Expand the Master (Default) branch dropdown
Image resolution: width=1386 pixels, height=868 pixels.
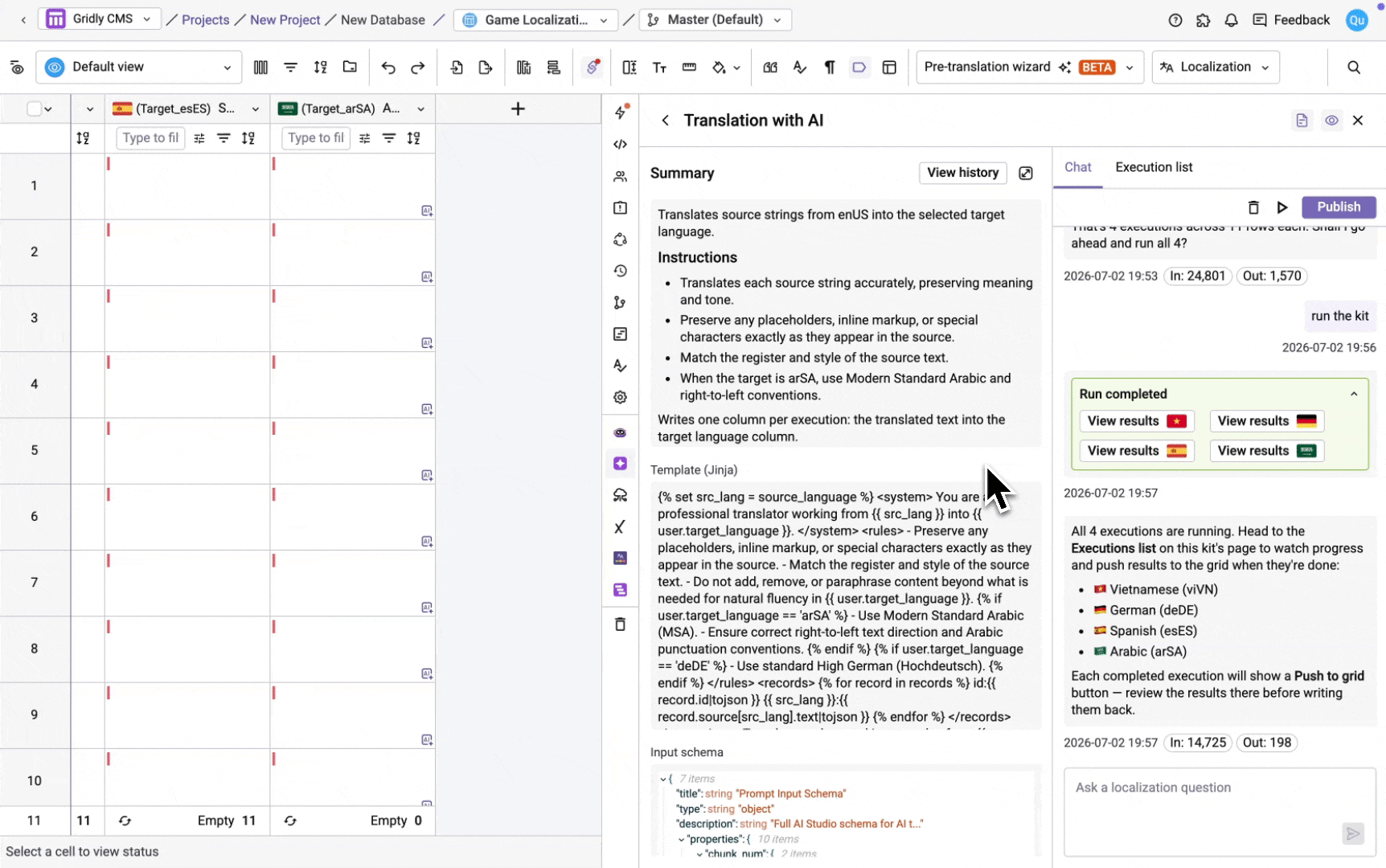point(715,20)
